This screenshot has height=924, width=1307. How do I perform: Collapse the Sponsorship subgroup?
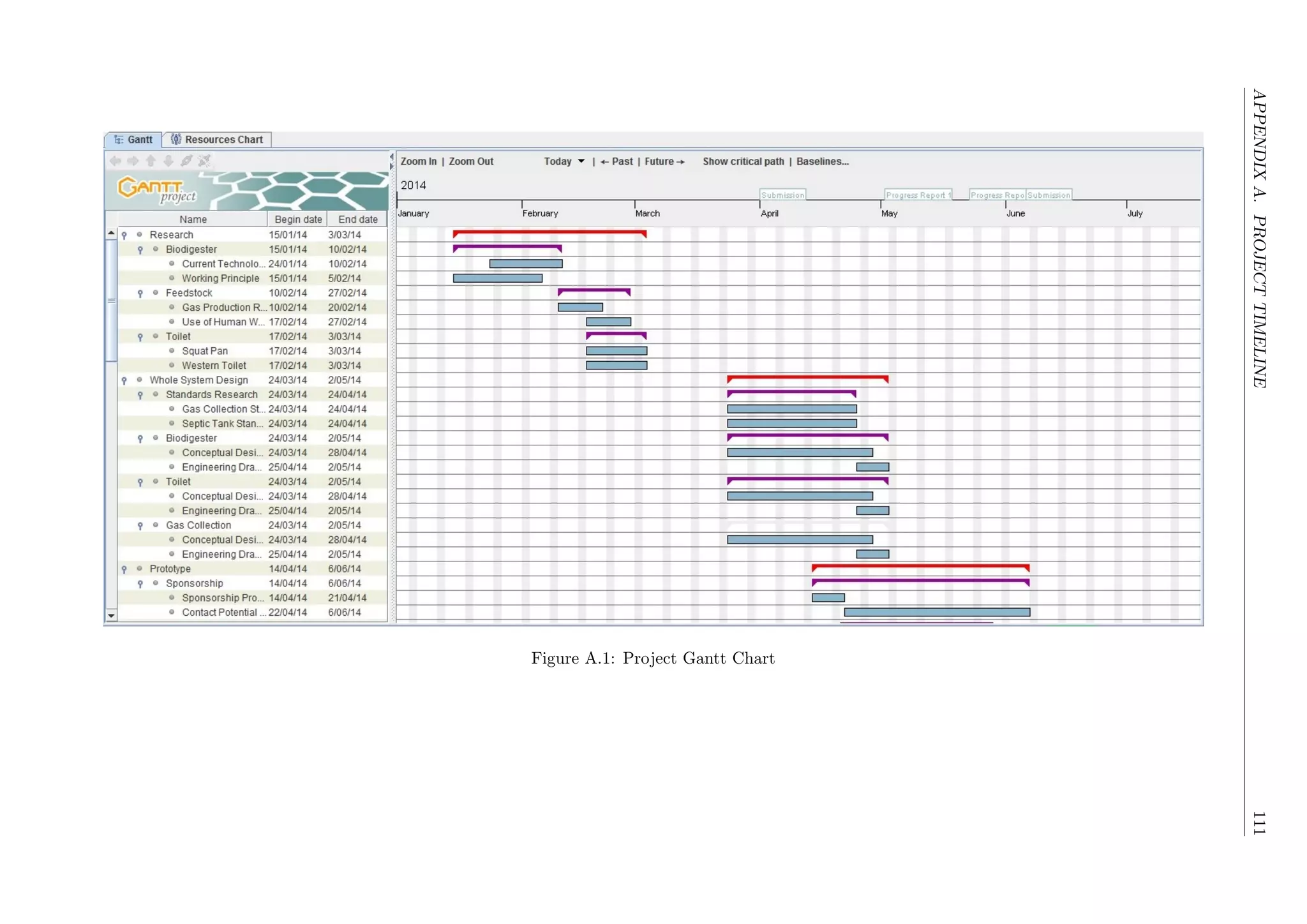(140, 585)
